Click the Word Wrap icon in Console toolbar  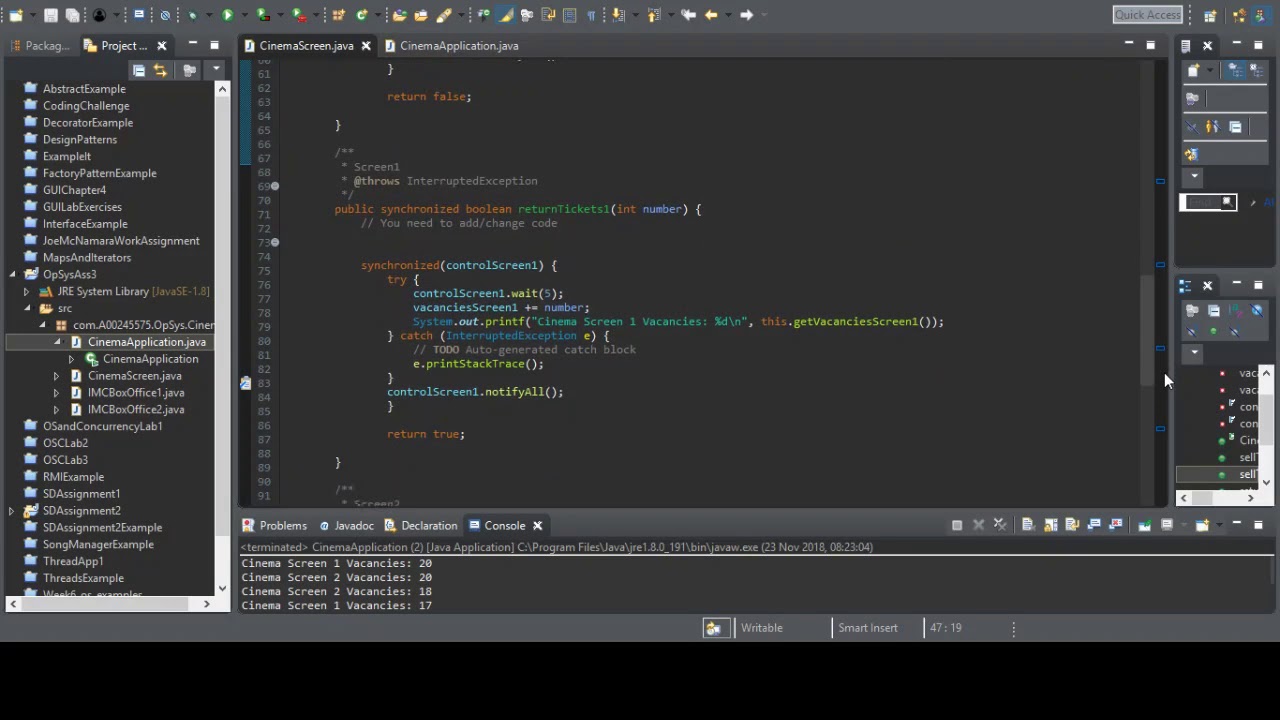(x=1072, y=525)
